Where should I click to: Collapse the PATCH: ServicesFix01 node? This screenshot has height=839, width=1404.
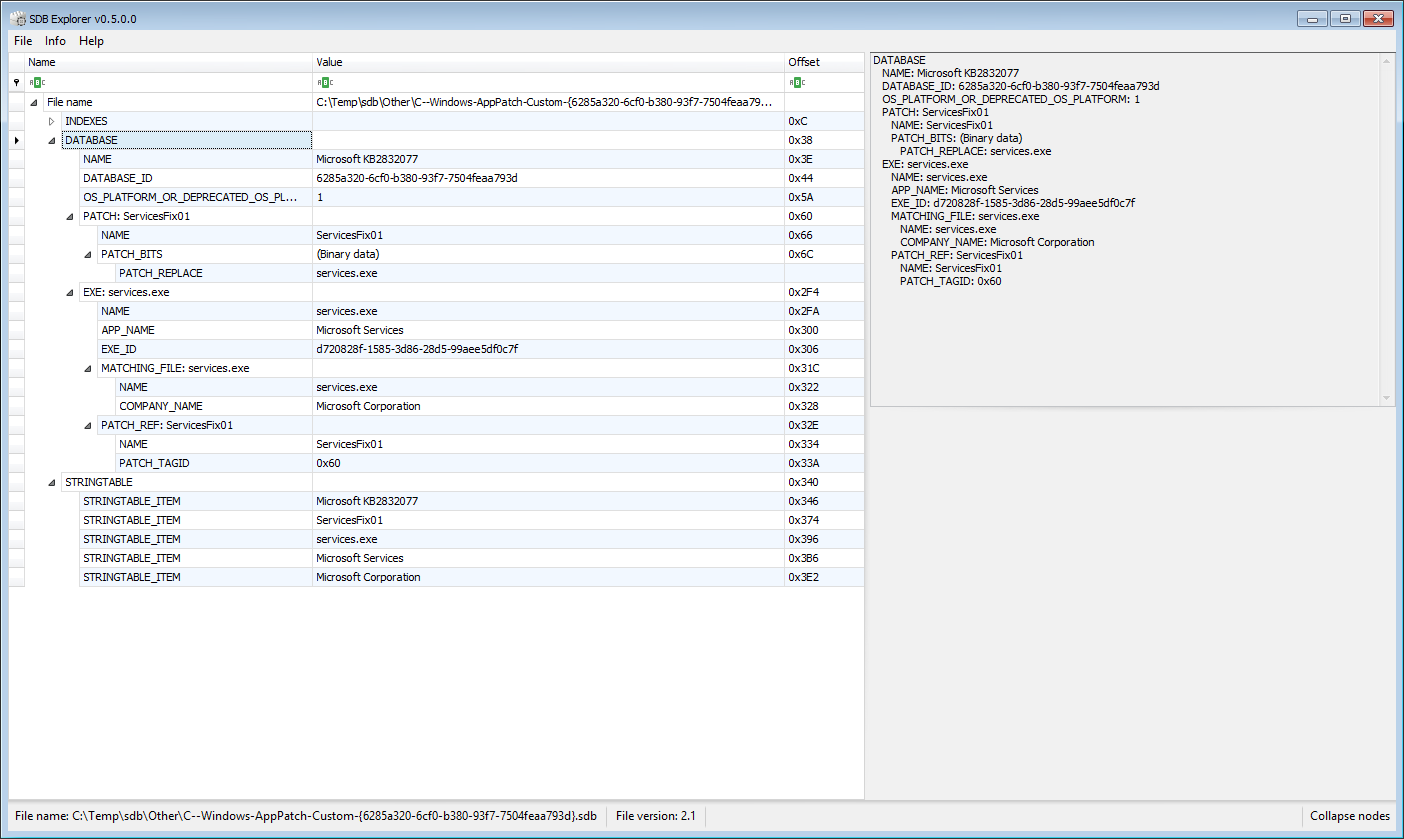71,216
